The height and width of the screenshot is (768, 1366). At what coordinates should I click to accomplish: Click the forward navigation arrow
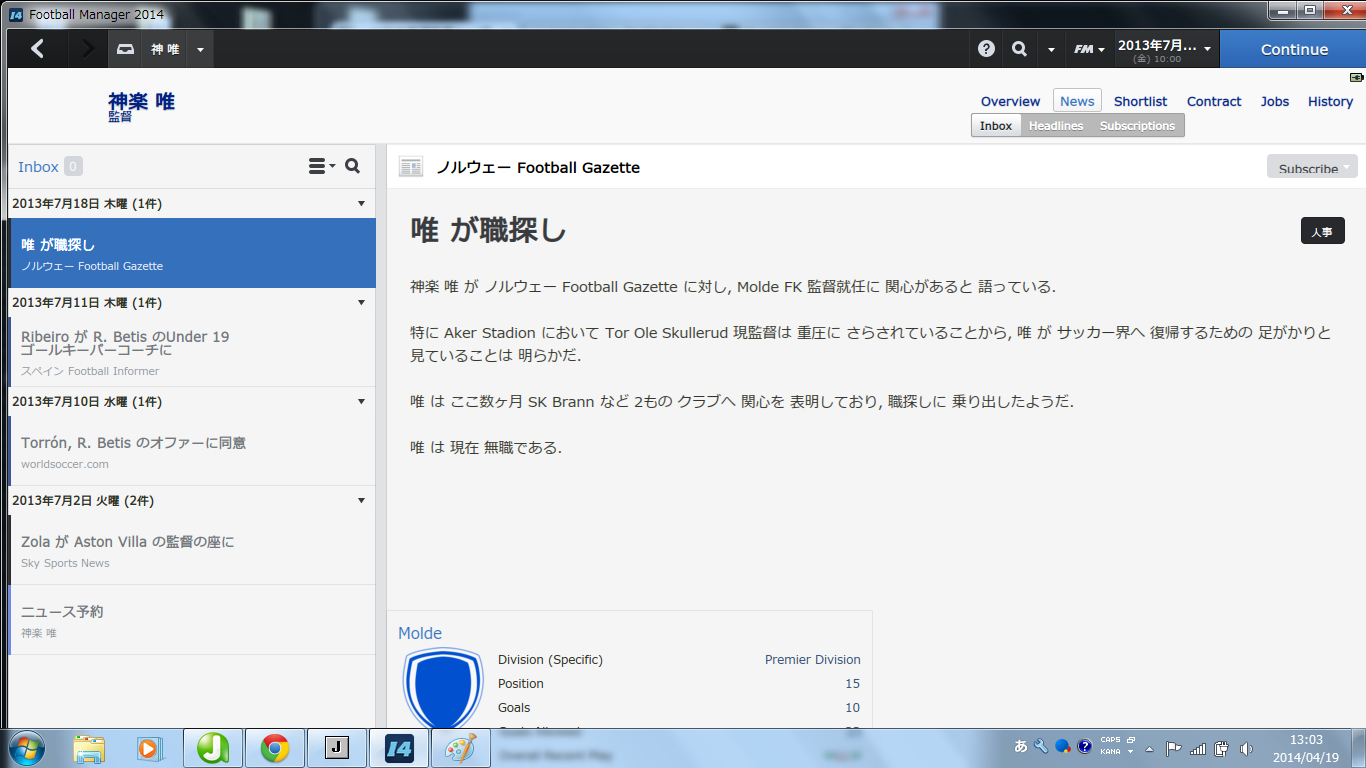point(88,49)
